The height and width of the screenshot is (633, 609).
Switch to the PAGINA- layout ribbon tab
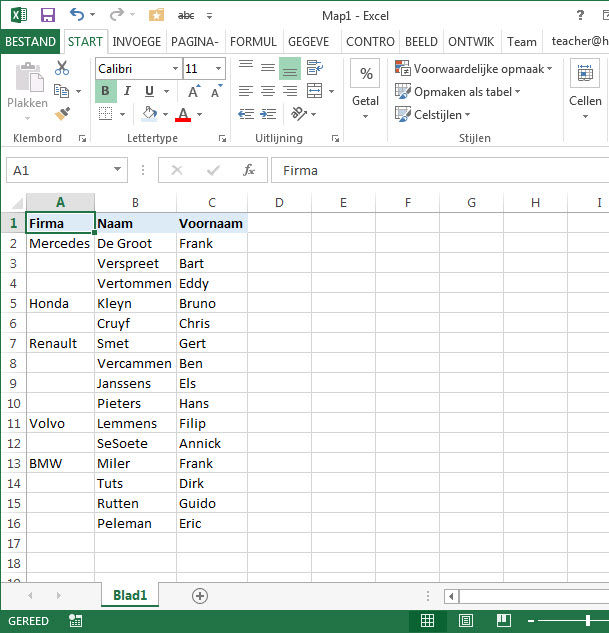click(x=195, y=41)
